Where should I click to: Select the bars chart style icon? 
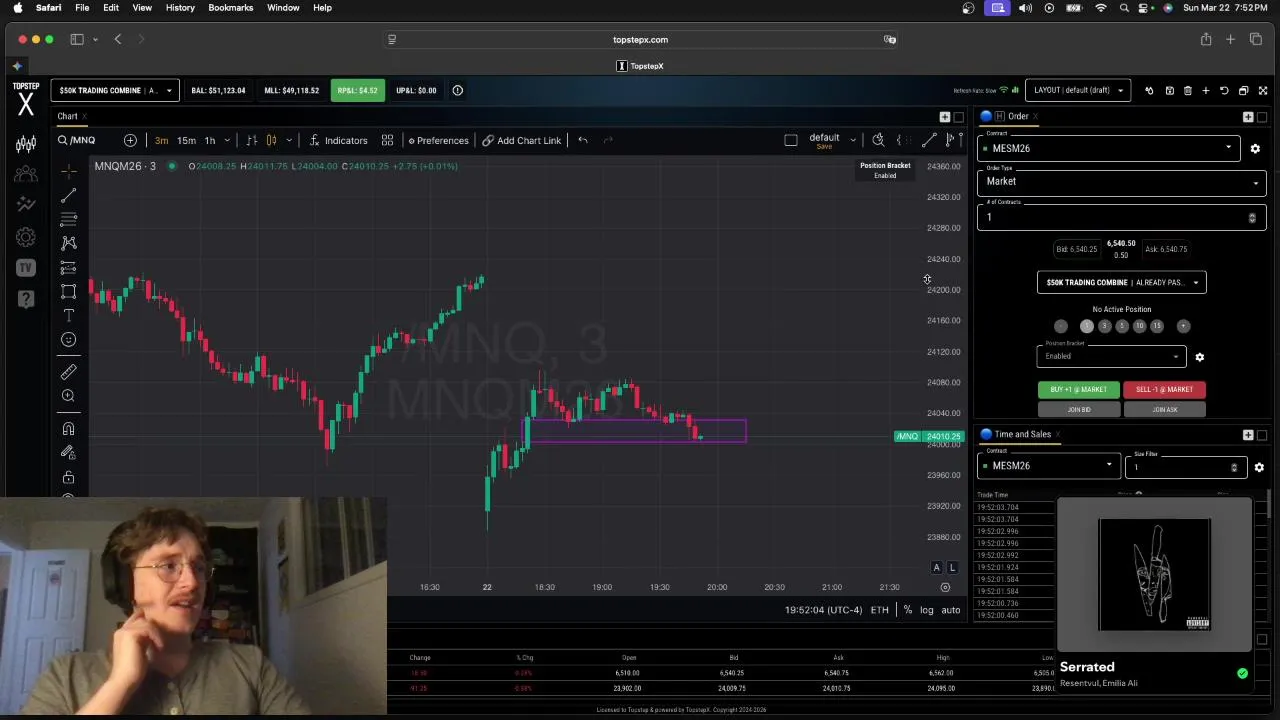pyautogui.click(x=252, y=140)
